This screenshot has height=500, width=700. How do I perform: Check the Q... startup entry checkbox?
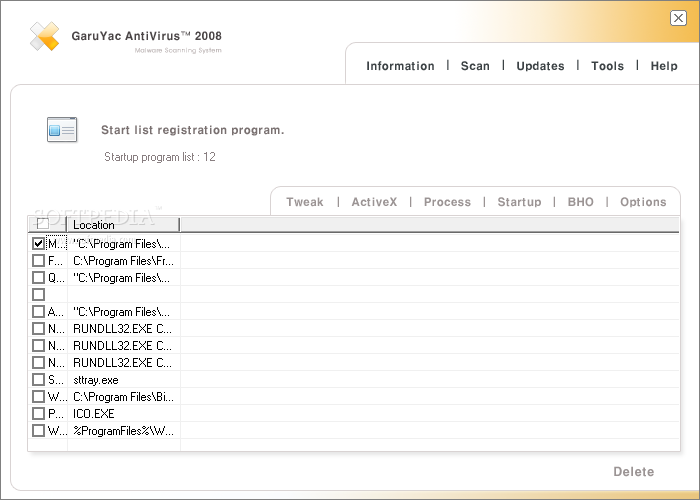pos(38,277)
